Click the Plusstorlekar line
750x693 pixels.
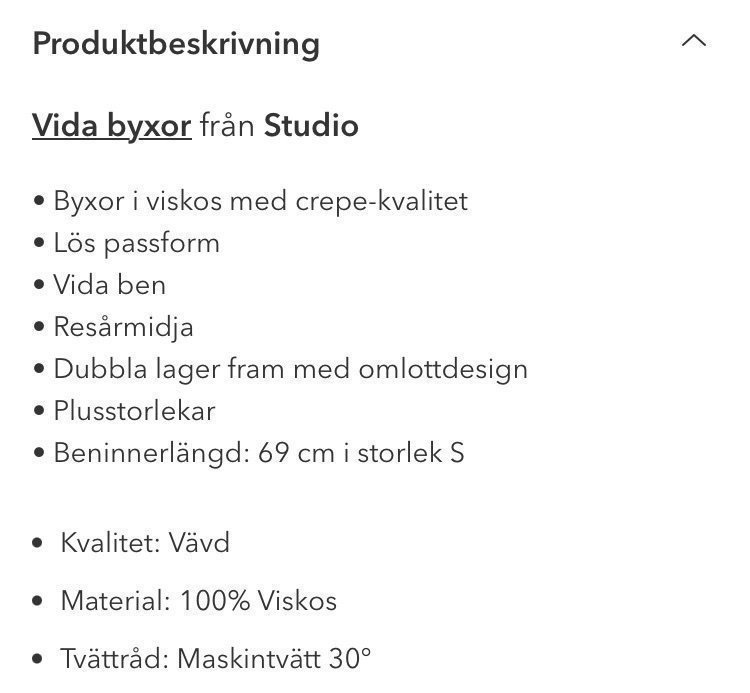click(134, 411)
